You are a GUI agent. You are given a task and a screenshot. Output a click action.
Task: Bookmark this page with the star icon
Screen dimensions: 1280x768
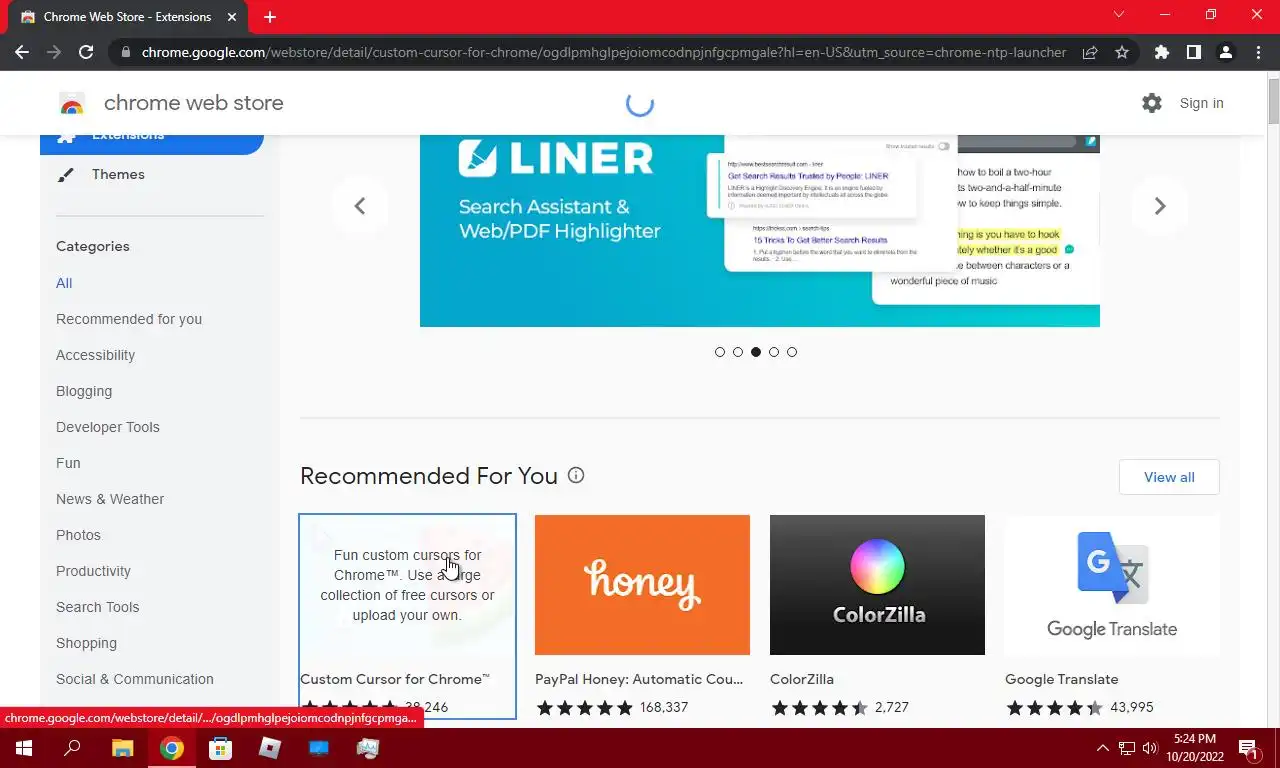click(x=1122, y=52)
